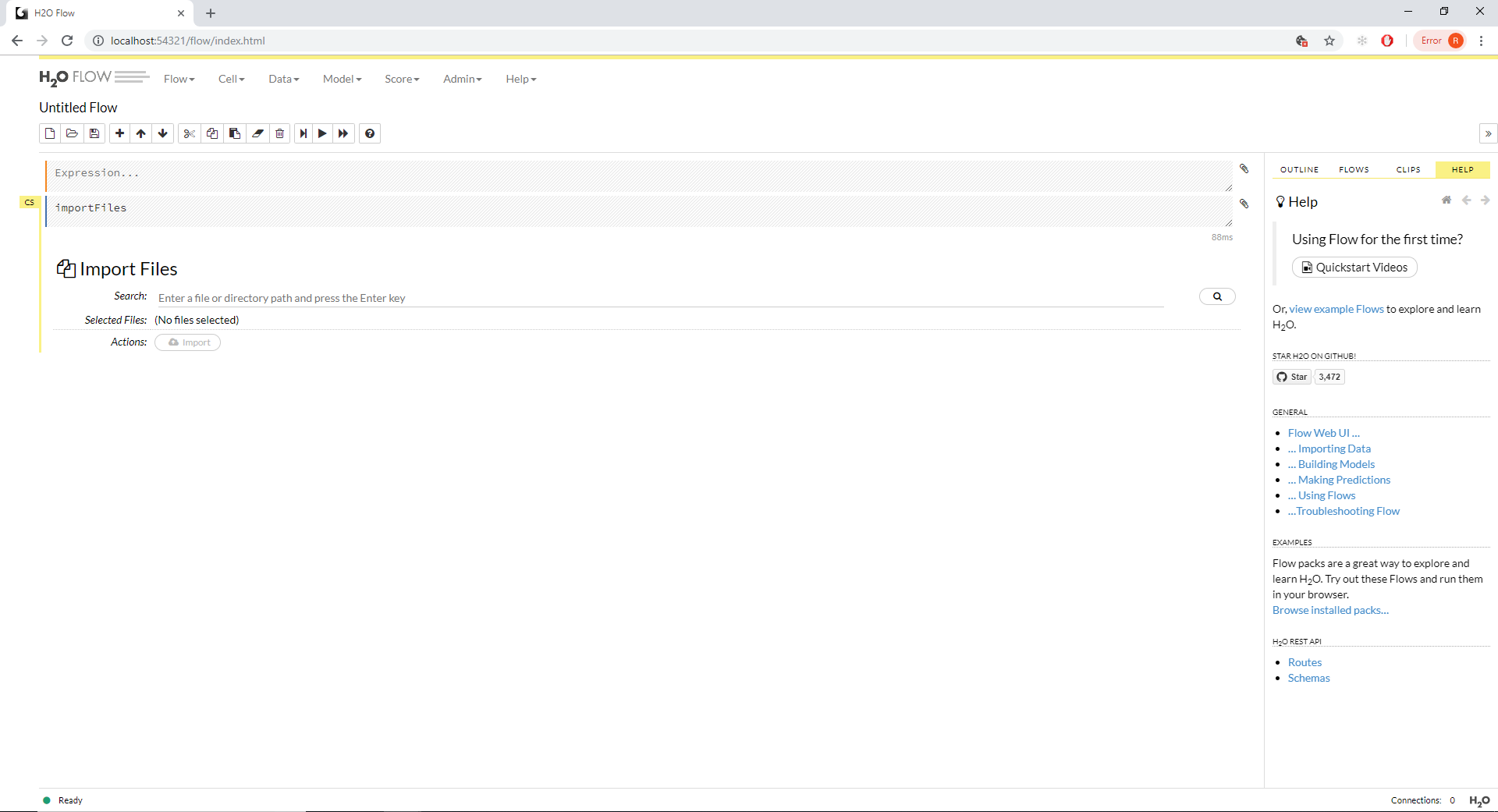Run the current cell with the play icon
The image size is (1498, 812).
[x=322, y=133]
